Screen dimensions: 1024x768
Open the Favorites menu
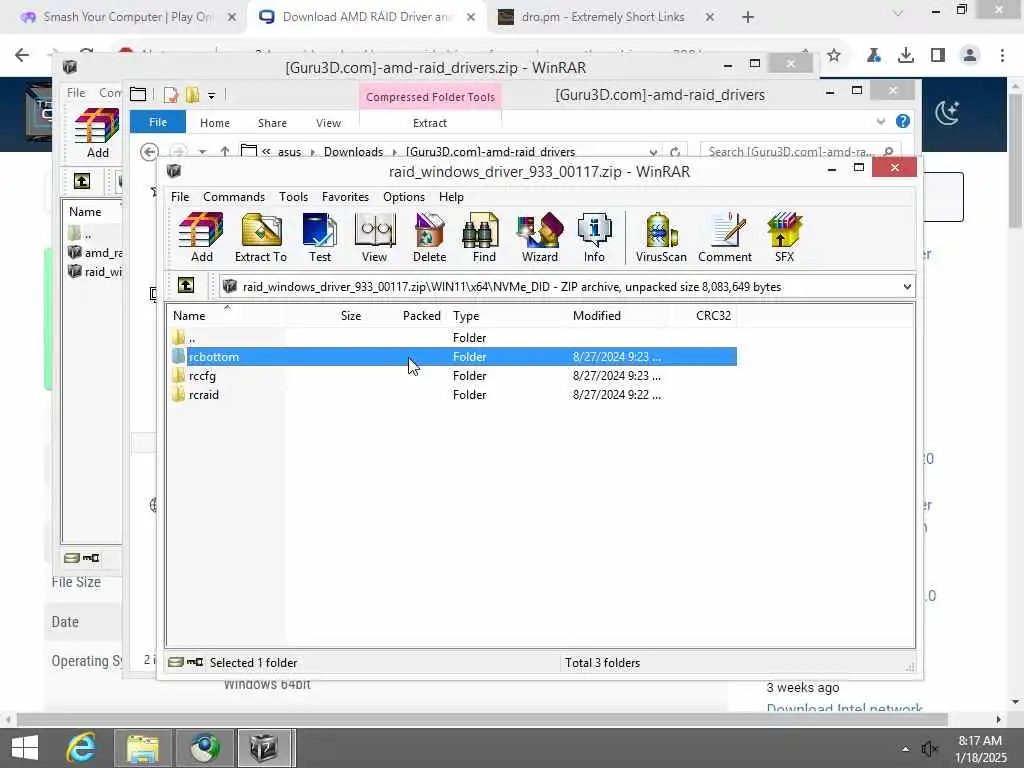(345, 197)
